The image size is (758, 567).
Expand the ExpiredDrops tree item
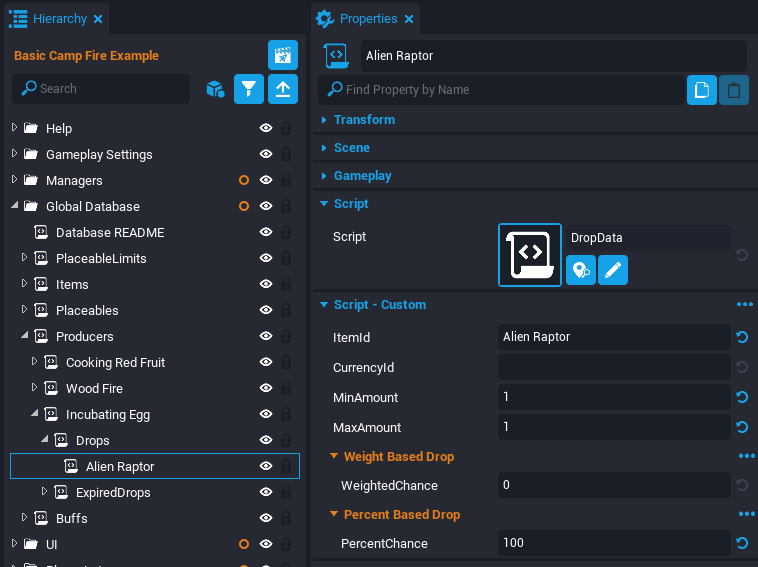click(x=44, y=492)
